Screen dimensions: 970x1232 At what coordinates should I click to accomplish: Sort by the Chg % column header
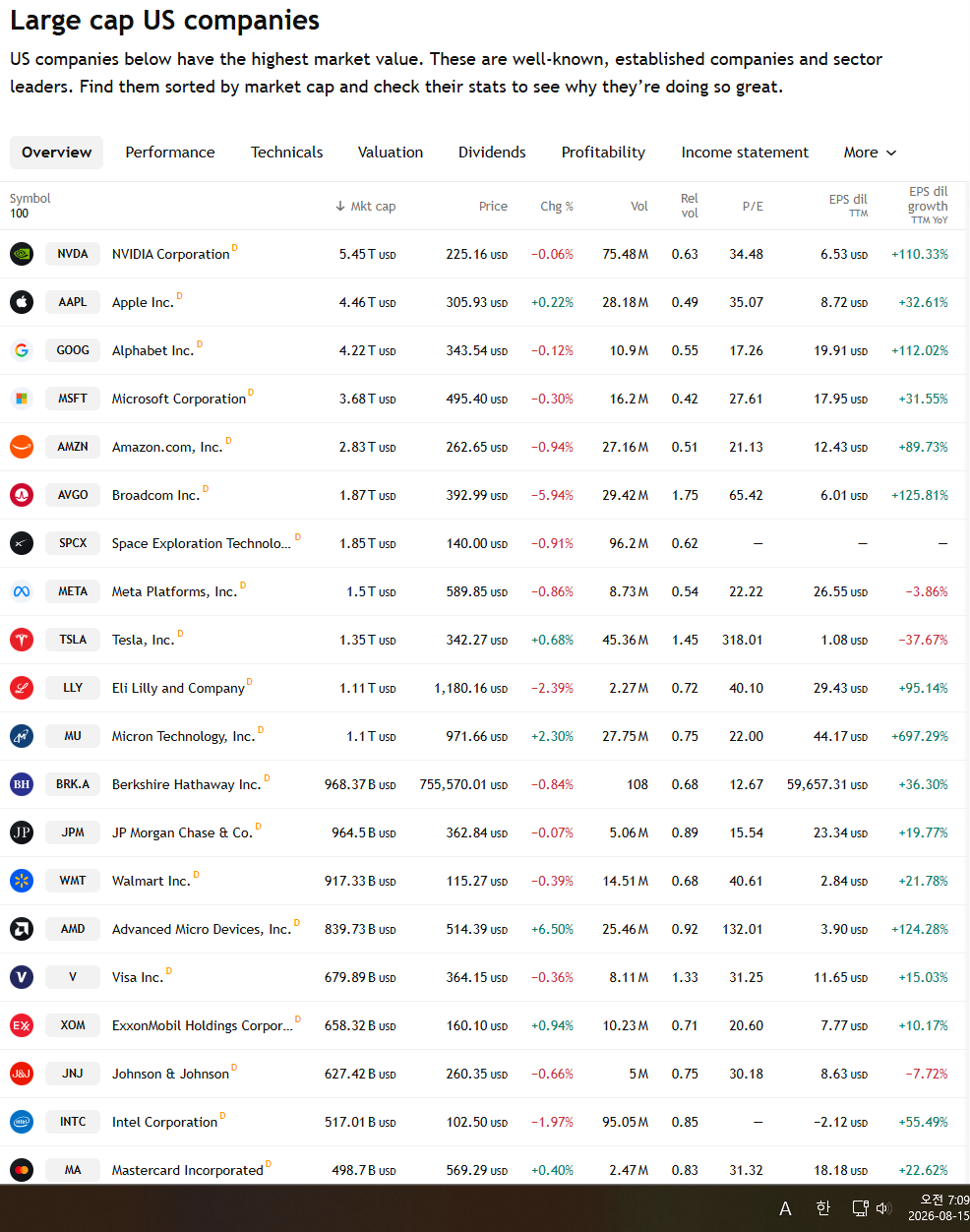[557, 207]
